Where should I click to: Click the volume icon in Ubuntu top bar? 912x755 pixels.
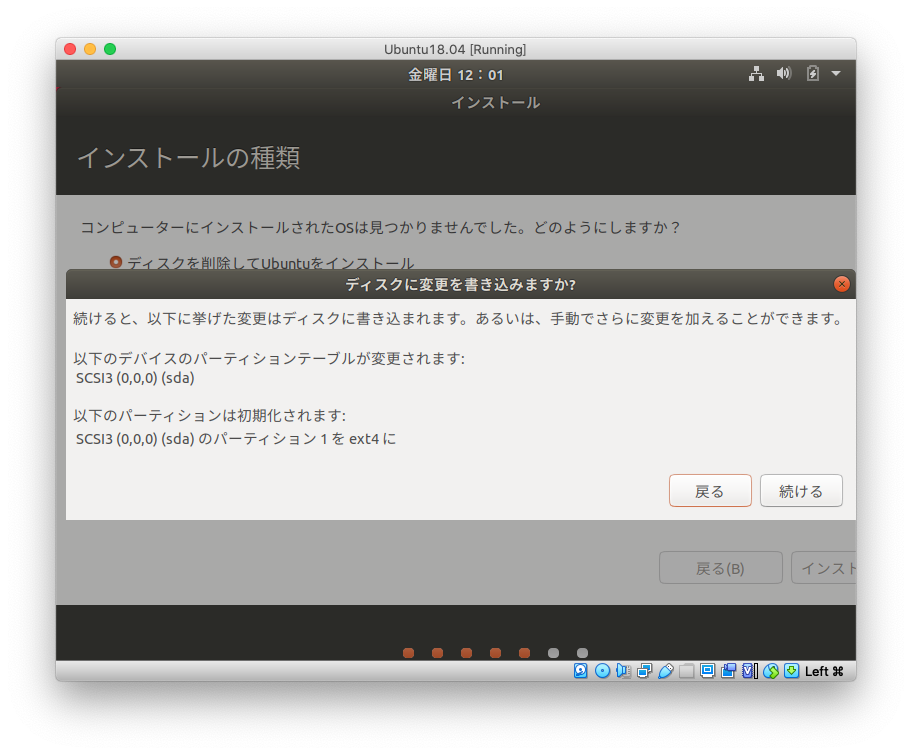783,73
